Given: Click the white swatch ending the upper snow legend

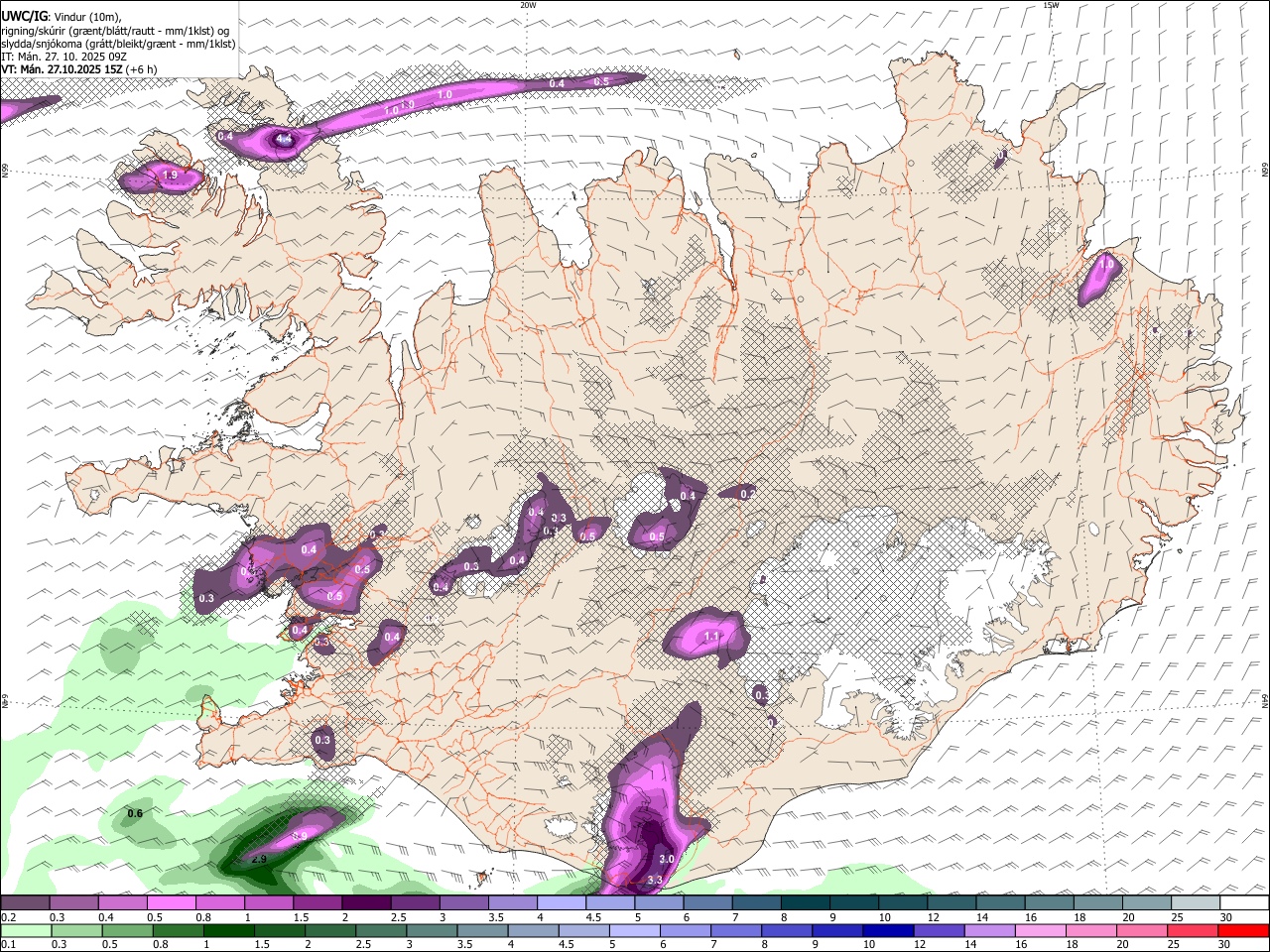Looking at the screenshot, I should tap(1243, 903).
